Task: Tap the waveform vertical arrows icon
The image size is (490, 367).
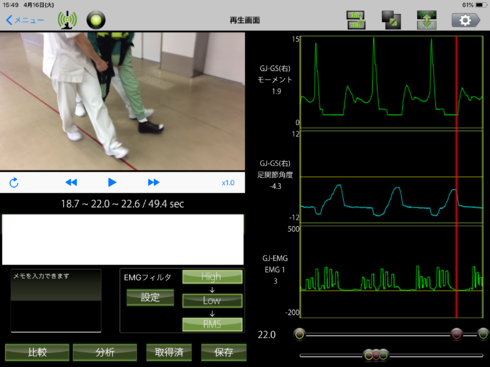Action: [427, 20]
